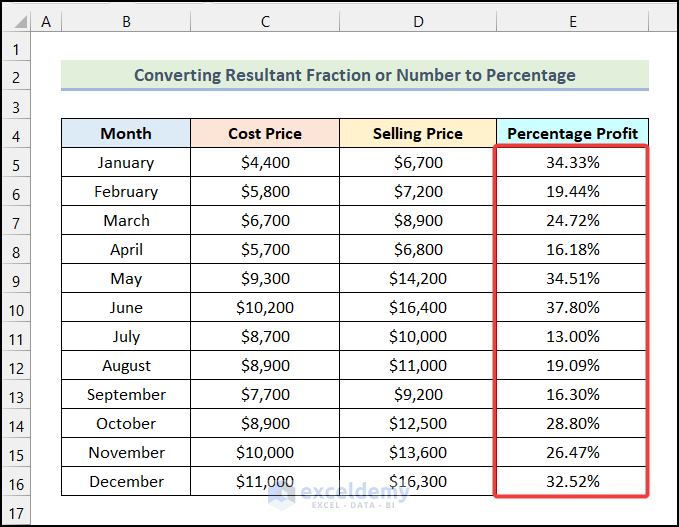Select row 5 header
This screenshot has height=527, width=679.
(16, 163)
